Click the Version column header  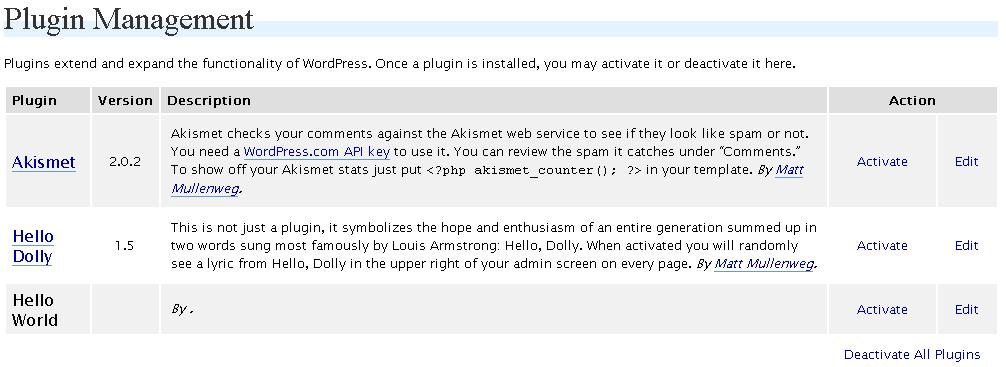(x=125, y=101)
